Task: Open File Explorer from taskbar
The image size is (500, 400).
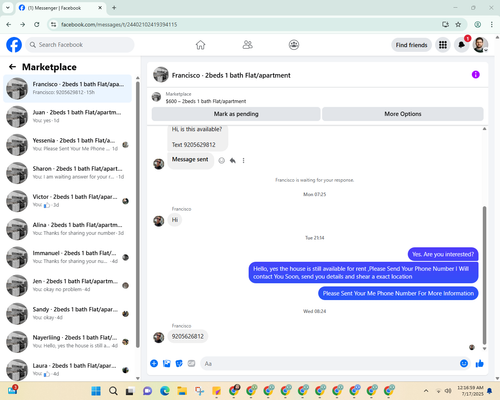Action: pos(182,391)
